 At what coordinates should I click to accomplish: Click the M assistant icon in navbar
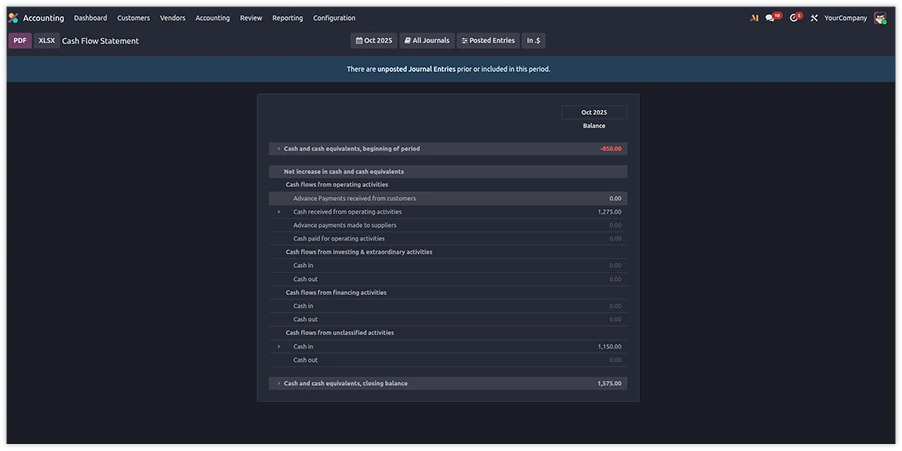coord(753,18)
